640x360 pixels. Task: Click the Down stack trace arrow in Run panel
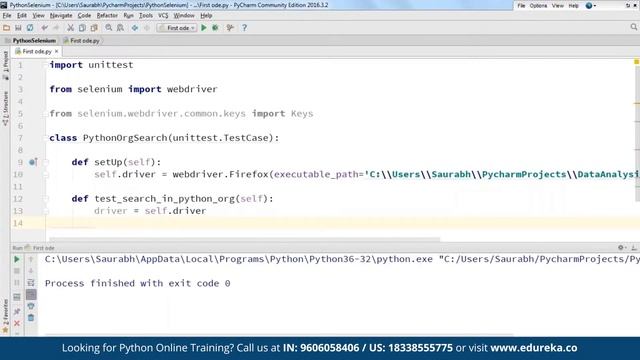click(31, 271)
